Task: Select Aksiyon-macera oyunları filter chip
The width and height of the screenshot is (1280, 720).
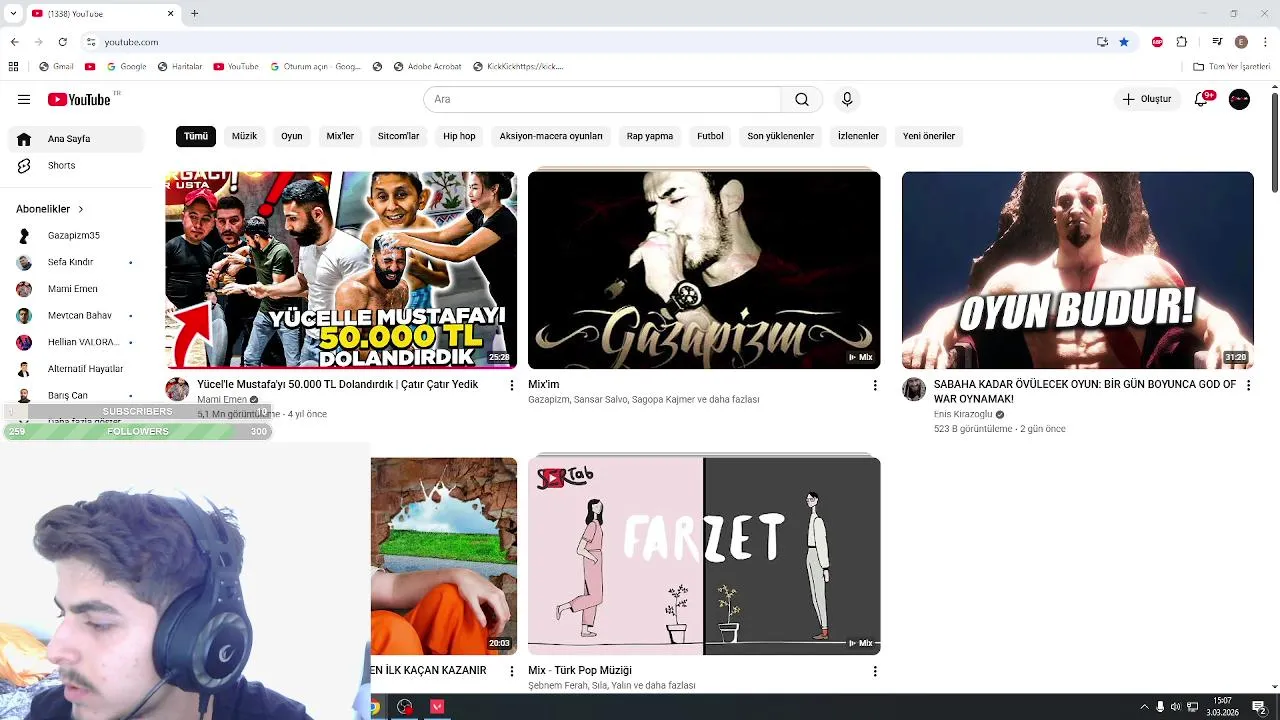Action: 551,136
